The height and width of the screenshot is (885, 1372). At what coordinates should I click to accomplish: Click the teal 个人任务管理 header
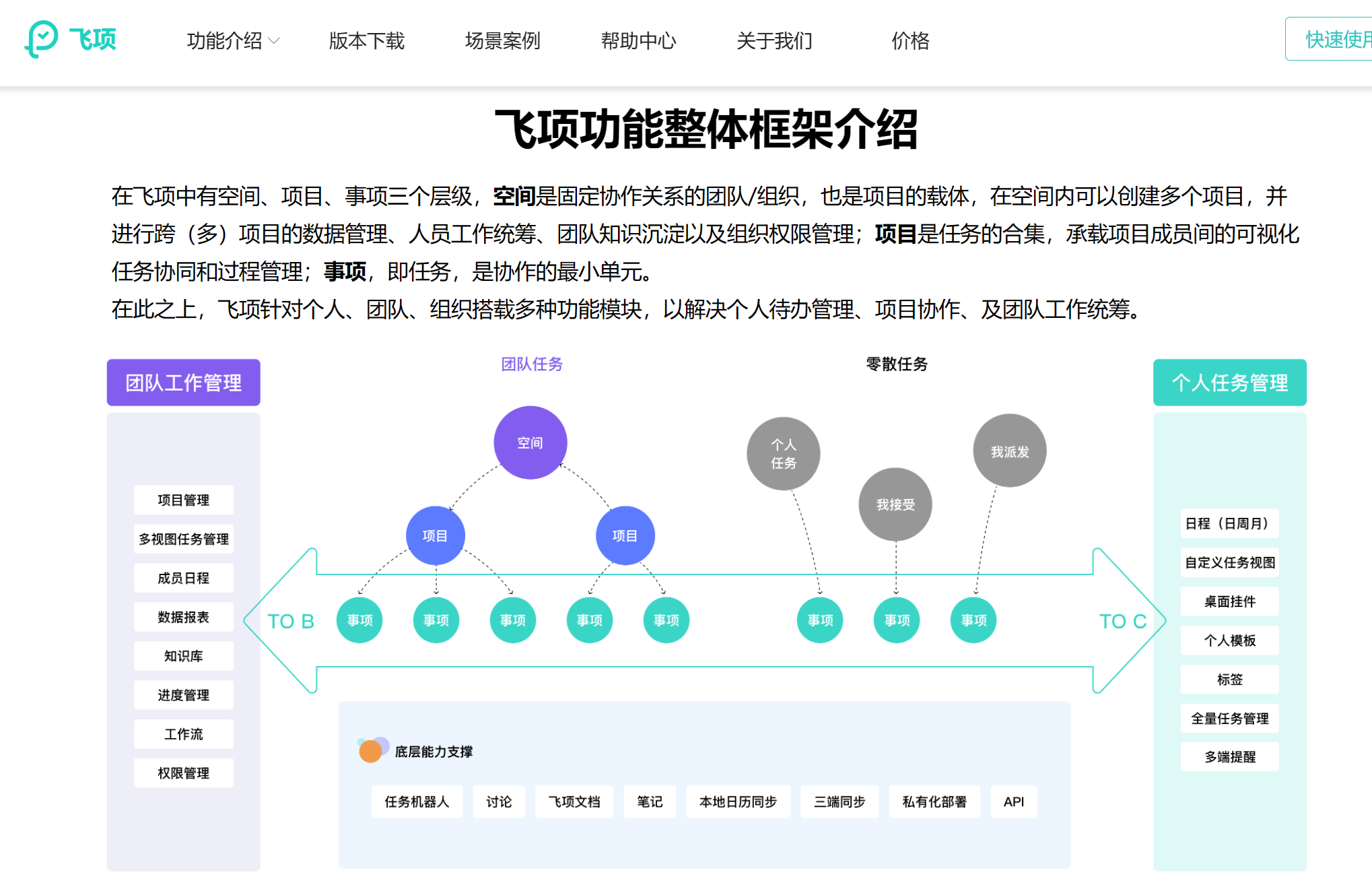[1229, 383]
